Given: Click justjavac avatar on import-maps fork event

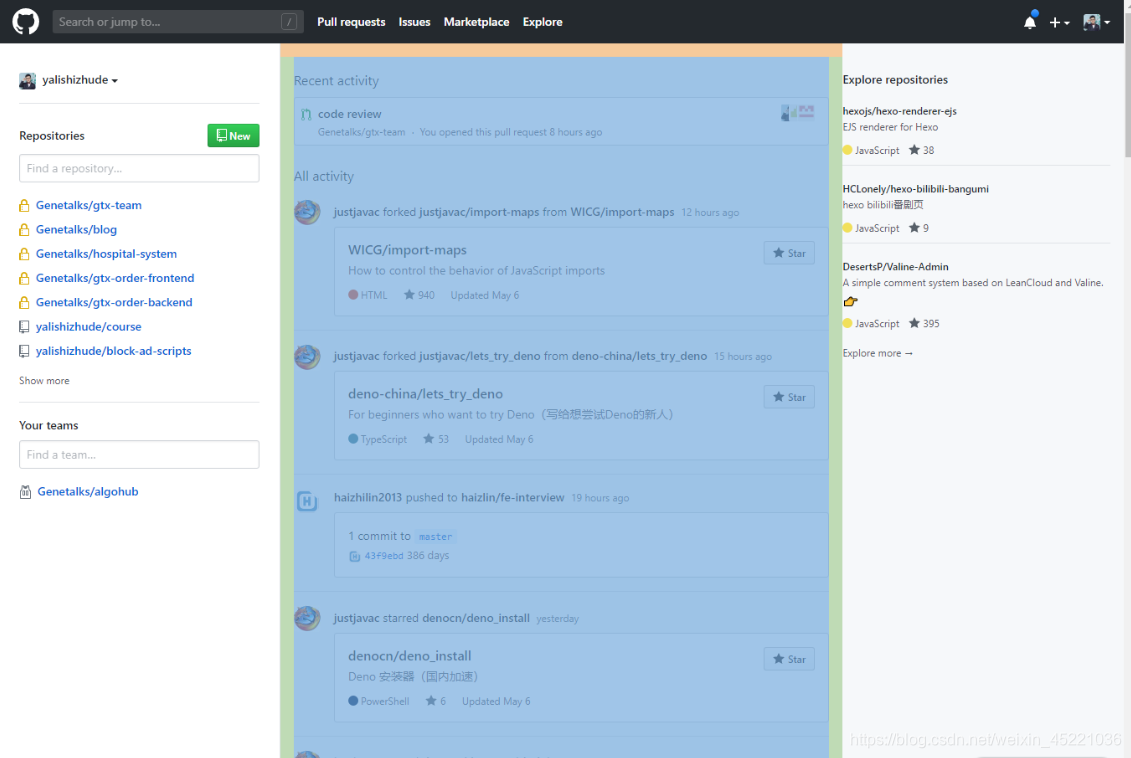Looking at the screenshot, I should click(x=307, y=212).
